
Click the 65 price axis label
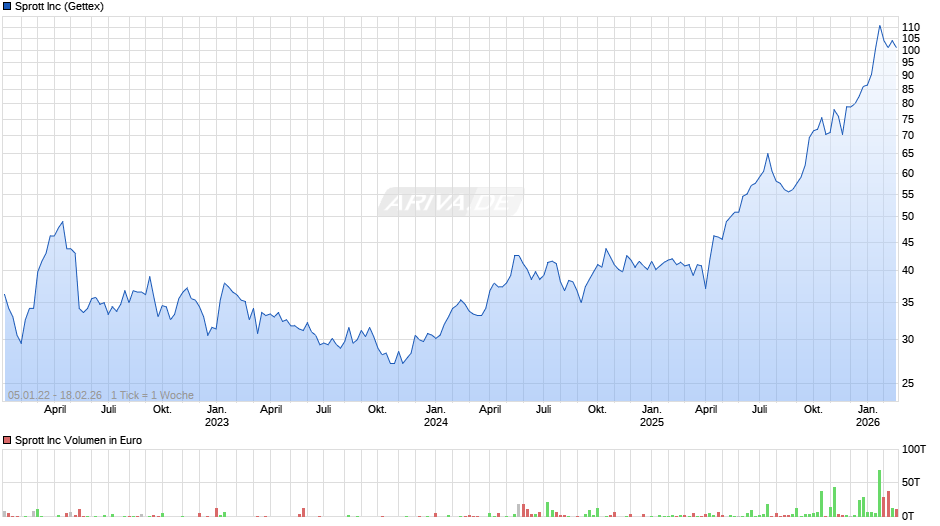pyautogui.click(x=908, y=154)
